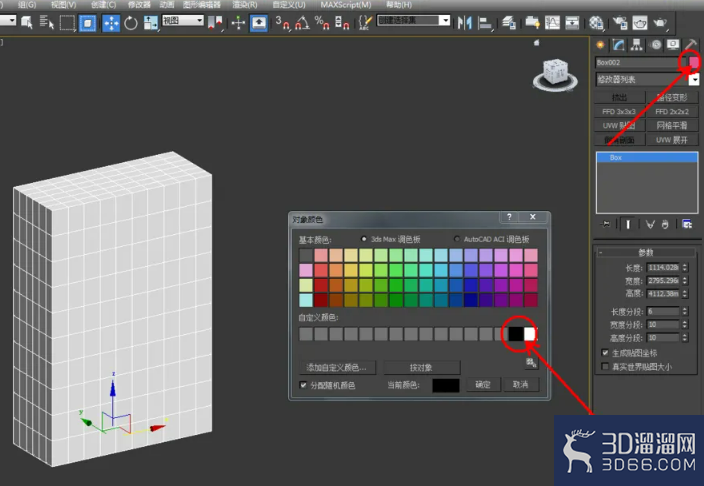Toggle Percent Snap
The width and height of the screenshot is (704, 486).
[x=322, y=22]
